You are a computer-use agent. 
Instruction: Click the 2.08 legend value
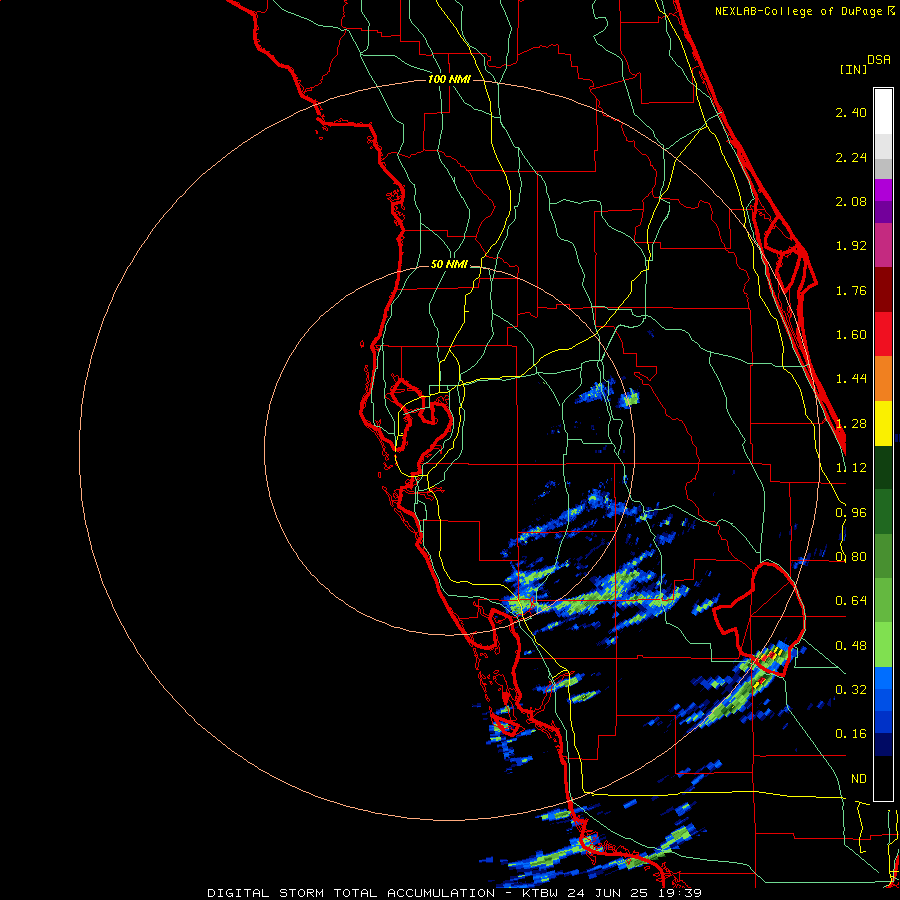pyautogui.click(x=851, y=201)
